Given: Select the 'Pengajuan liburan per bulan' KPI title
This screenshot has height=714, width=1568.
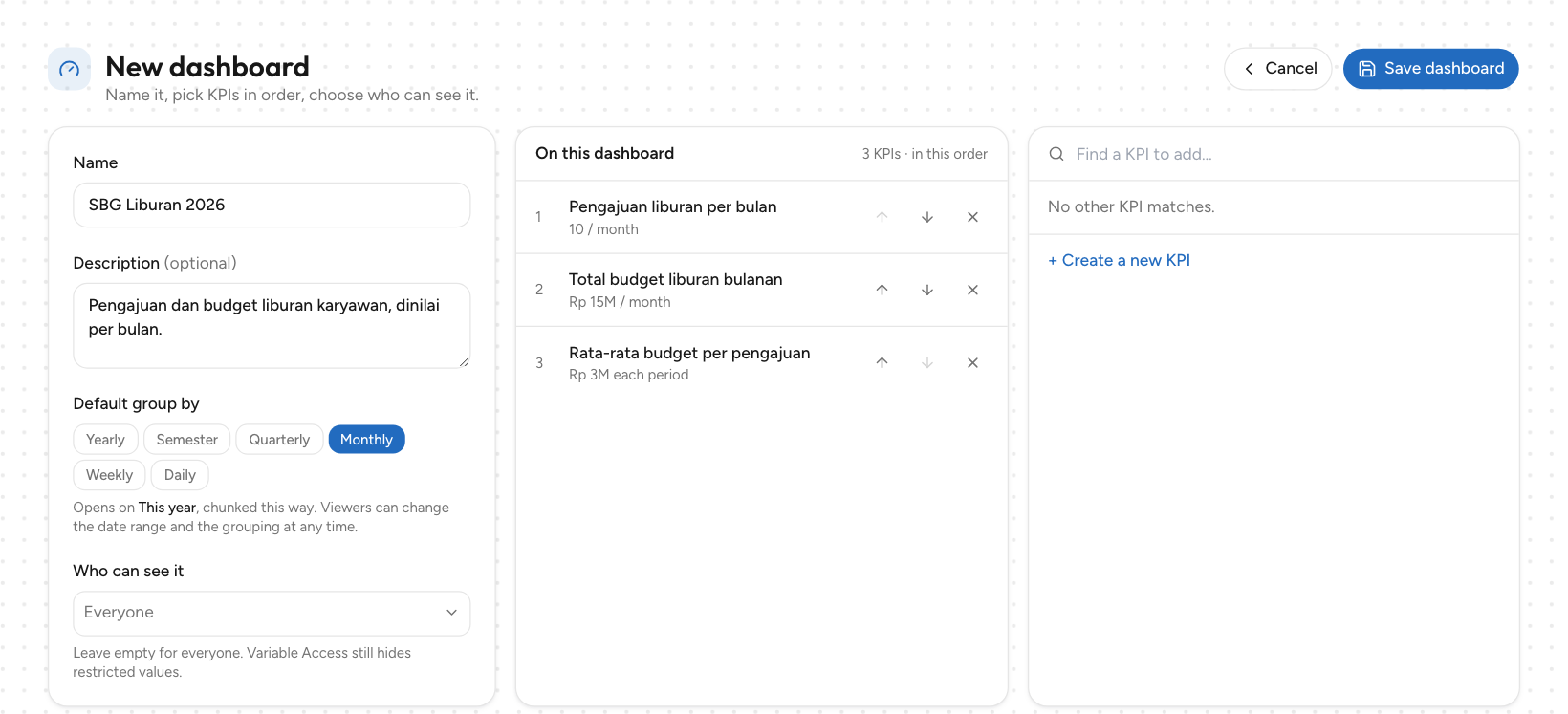Looking at the screenshot, I should pyautogui.click(x=672, y=206).
